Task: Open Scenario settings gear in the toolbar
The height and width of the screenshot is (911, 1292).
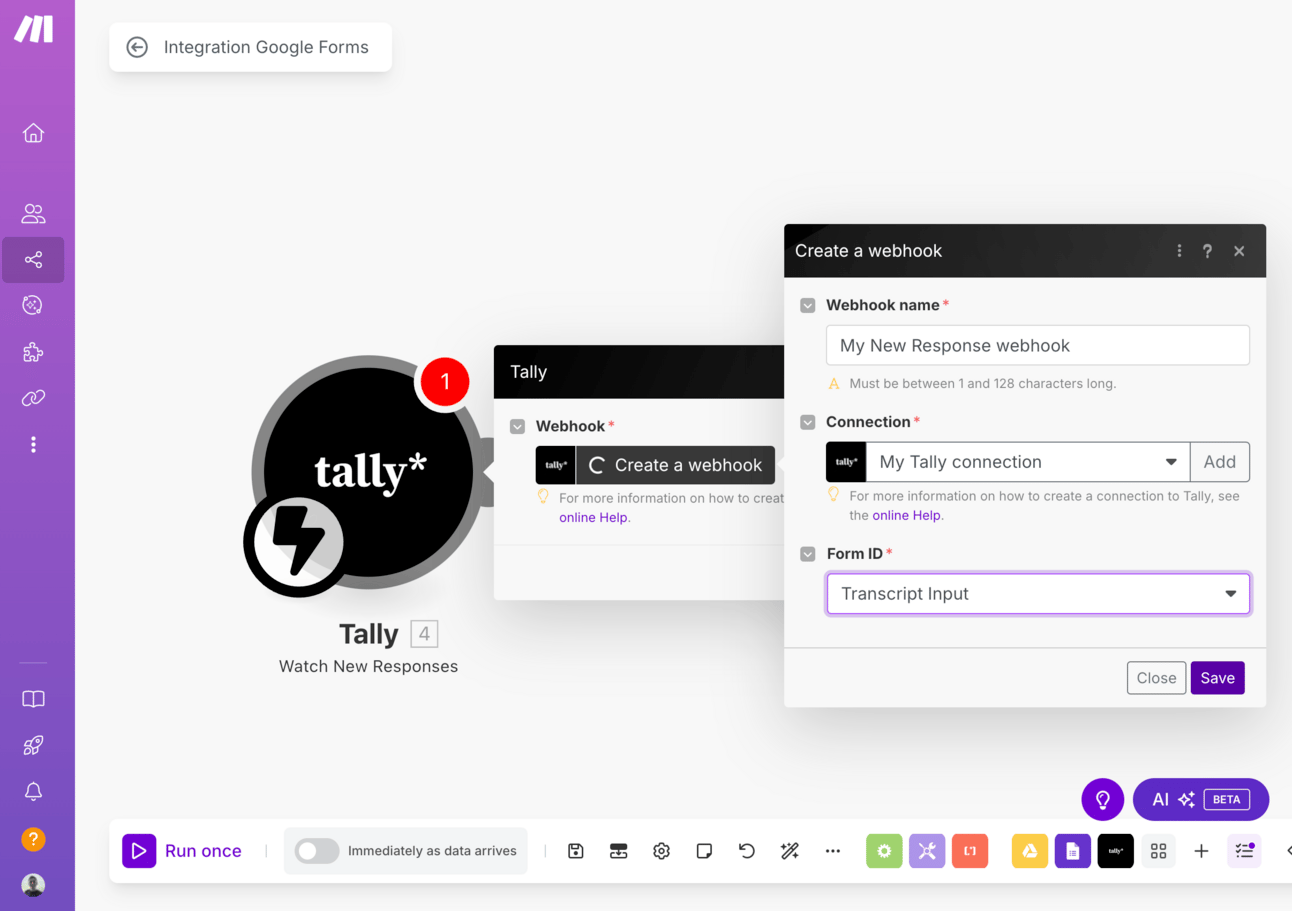Action: pyautogui.click(x=661, y=851)
